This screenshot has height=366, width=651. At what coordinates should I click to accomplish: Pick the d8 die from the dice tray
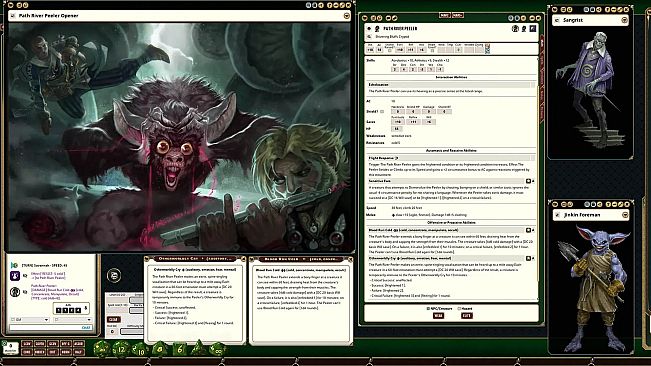pyautogui.click(x=159, y=349)
